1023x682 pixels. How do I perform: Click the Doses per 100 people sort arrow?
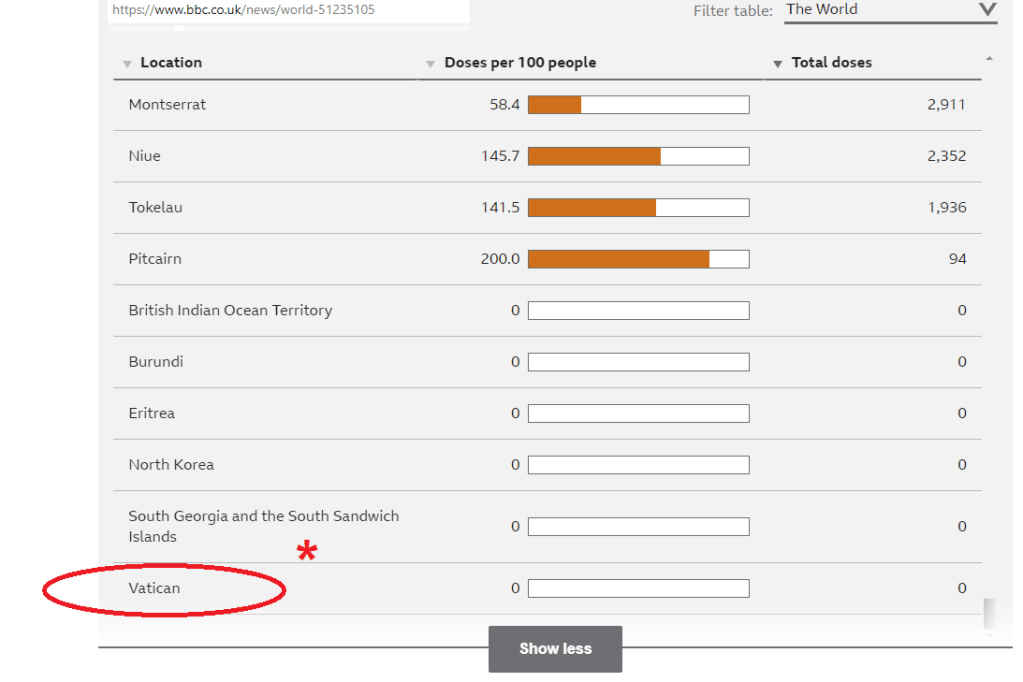click(x=431, y=64)
